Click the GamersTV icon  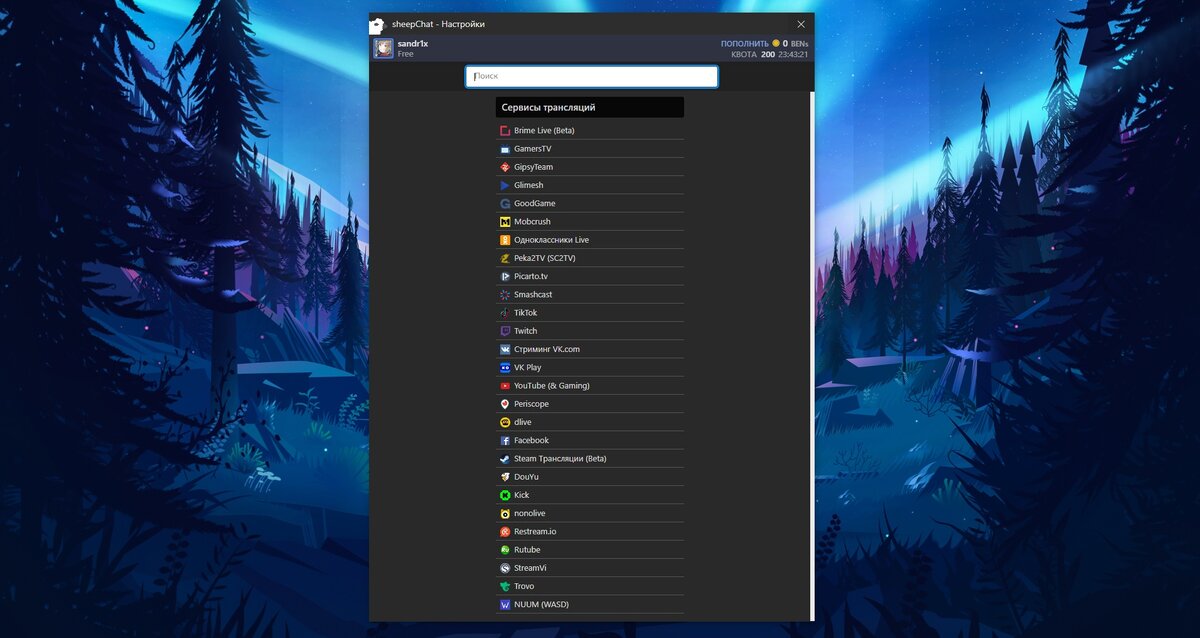[505, 149]
